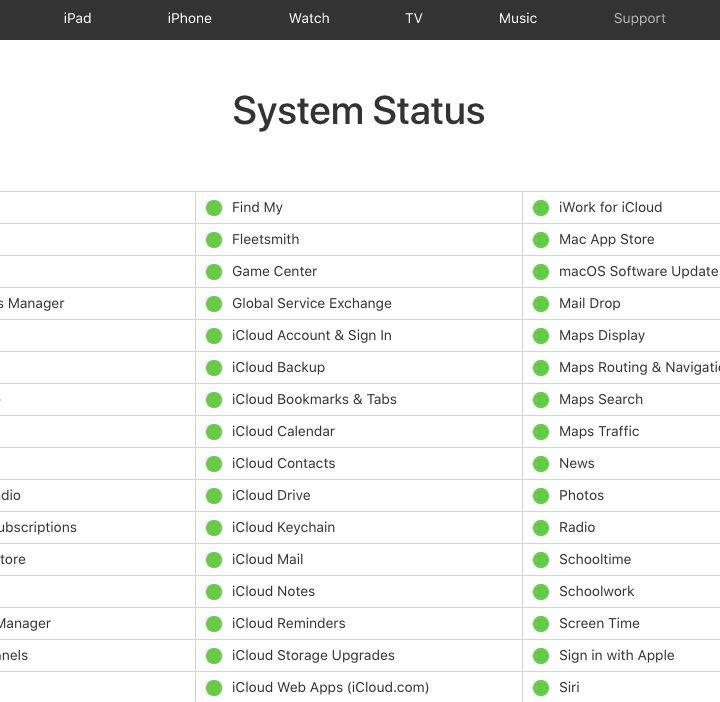This screenshot has width=720, height=702.
Task: Select iCloud Account & Sign In label
Action: coord(312,336)
